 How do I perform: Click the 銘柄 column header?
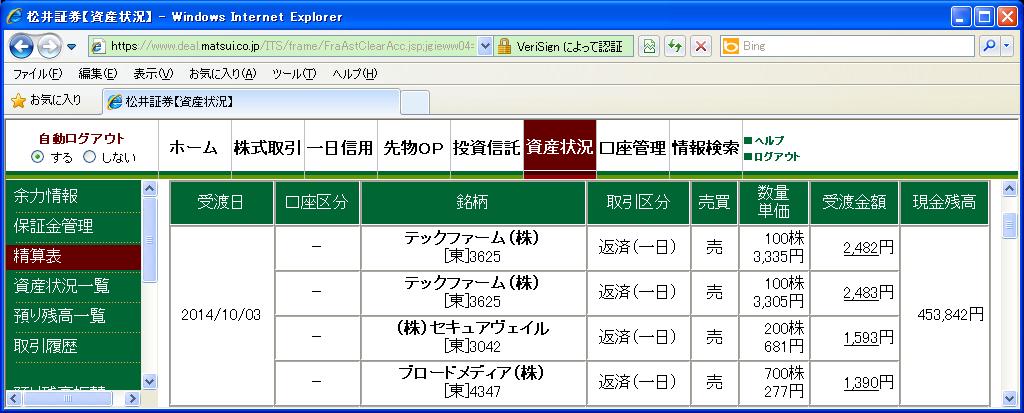[x=473, y=203]
